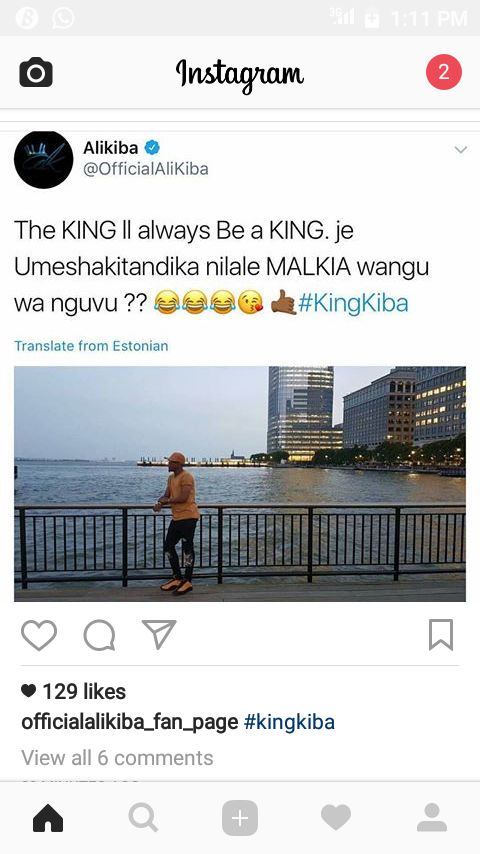This screenshot has height=854, width=480.
Task: Share post via paper plane icon
Action: click(x=159, y=634)
